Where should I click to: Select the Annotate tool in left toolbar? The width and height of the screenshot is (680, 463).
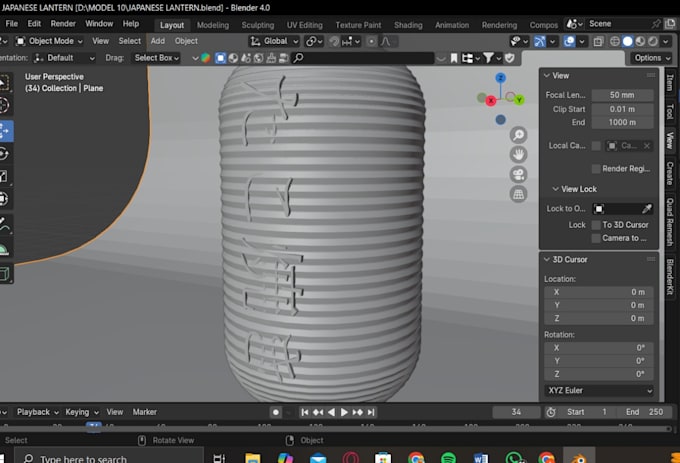point(4,225)
